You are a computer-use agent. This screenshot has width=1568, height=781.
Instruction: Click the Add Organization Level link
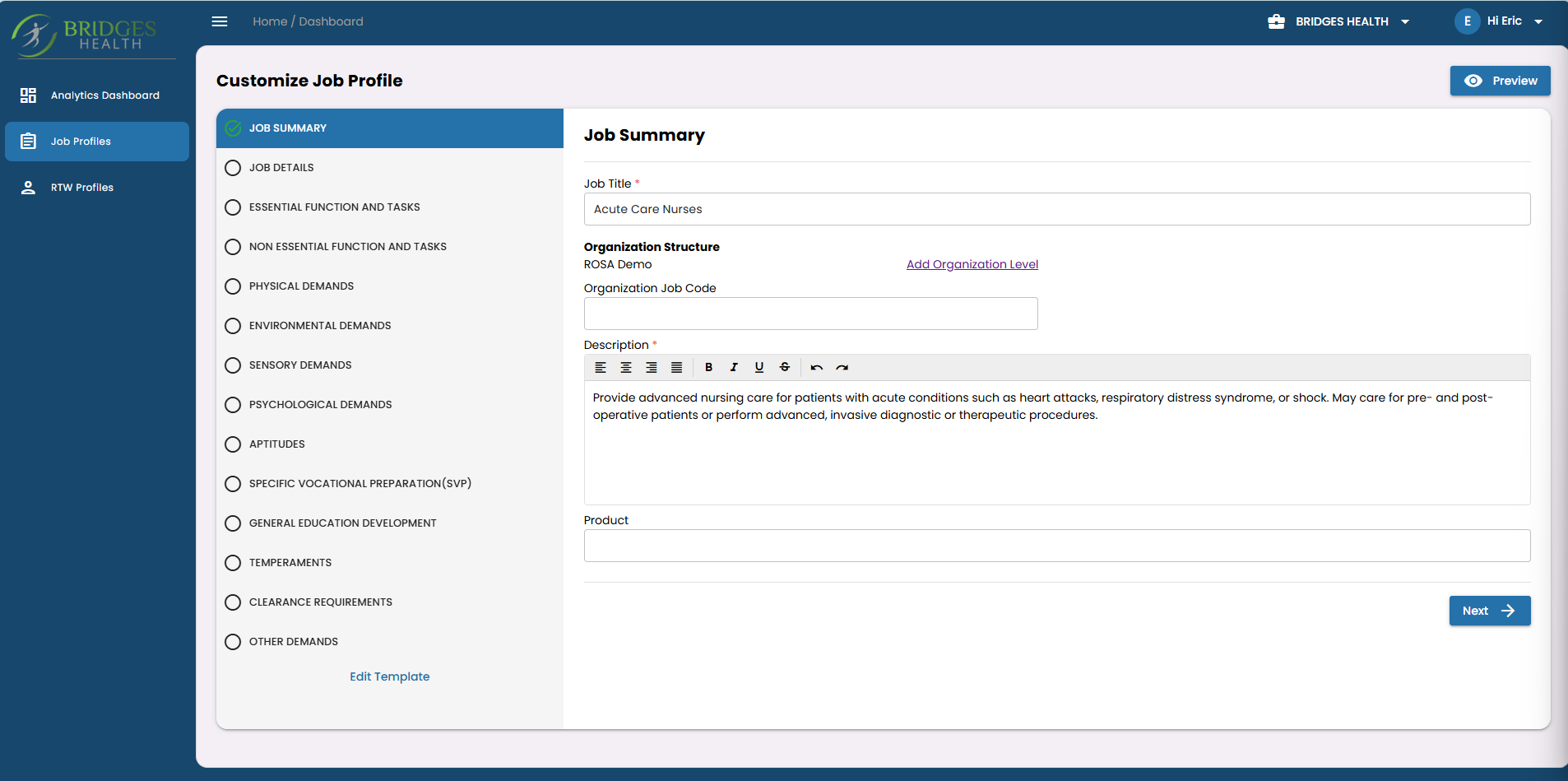tap(972, 264)
